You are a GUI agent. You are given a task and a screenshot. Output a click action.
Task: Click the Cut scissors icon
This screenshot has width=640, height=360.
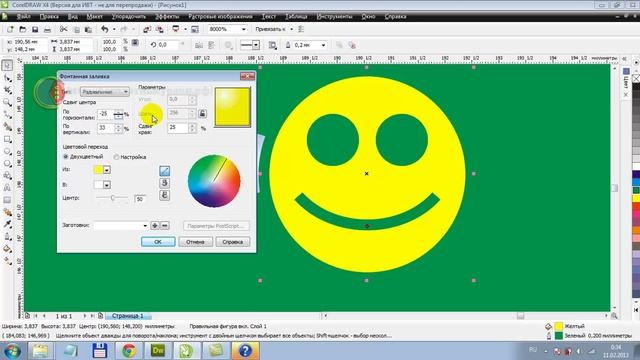pyautogui.click(x=63, y=29)
